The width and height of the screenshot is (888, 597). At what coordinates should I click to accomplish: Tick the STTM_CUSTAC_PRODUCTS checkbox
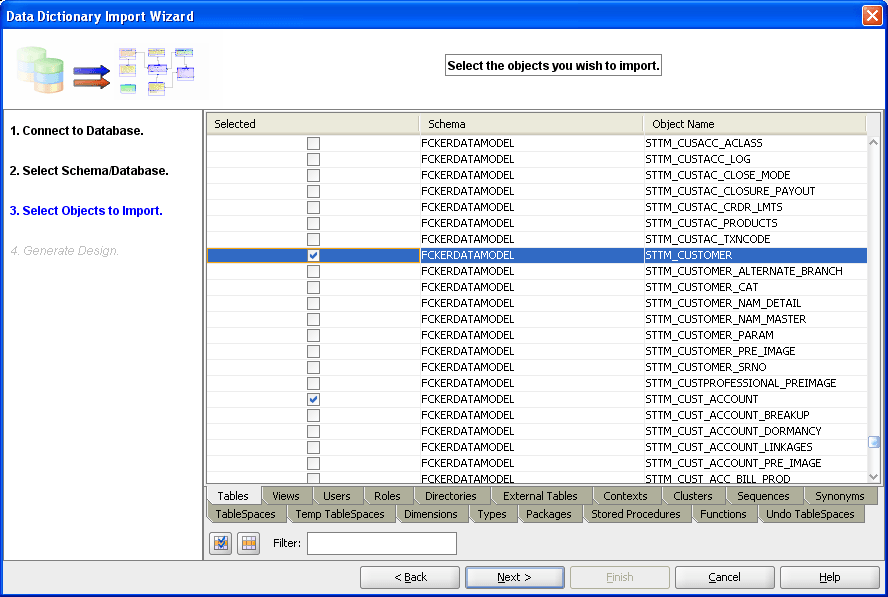[x=313, y=223]
